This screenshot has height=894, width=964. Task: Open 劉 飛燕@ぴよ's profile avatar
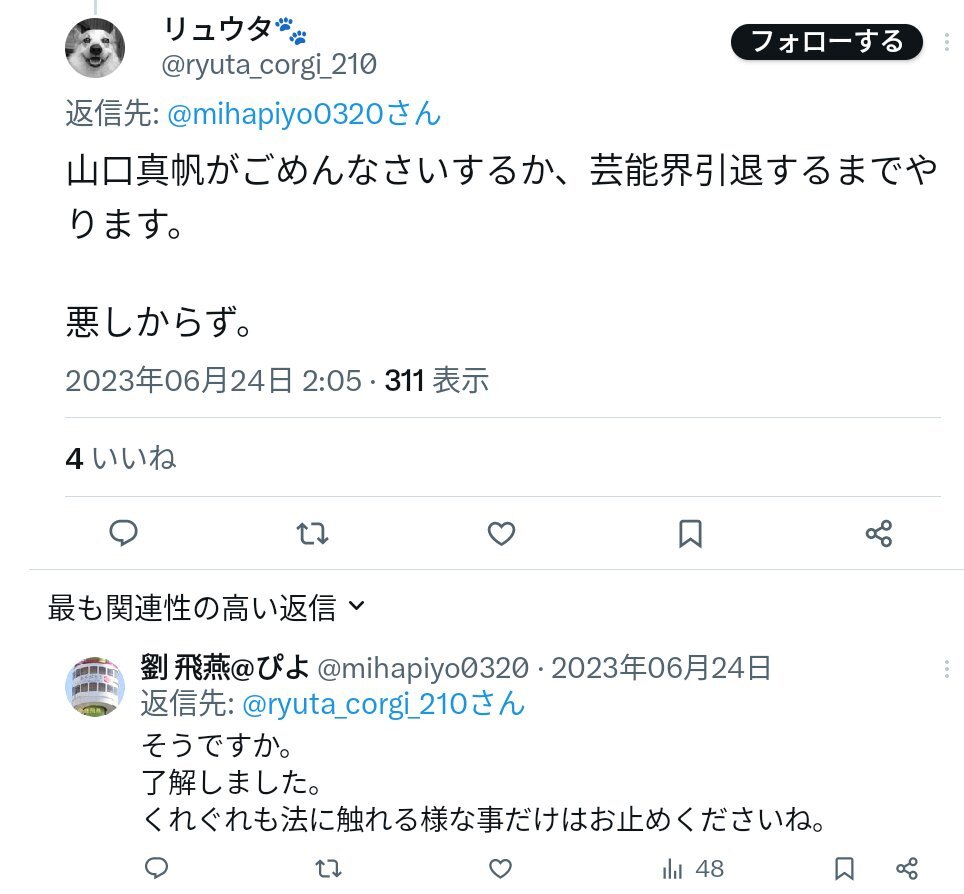coord(95,686)
